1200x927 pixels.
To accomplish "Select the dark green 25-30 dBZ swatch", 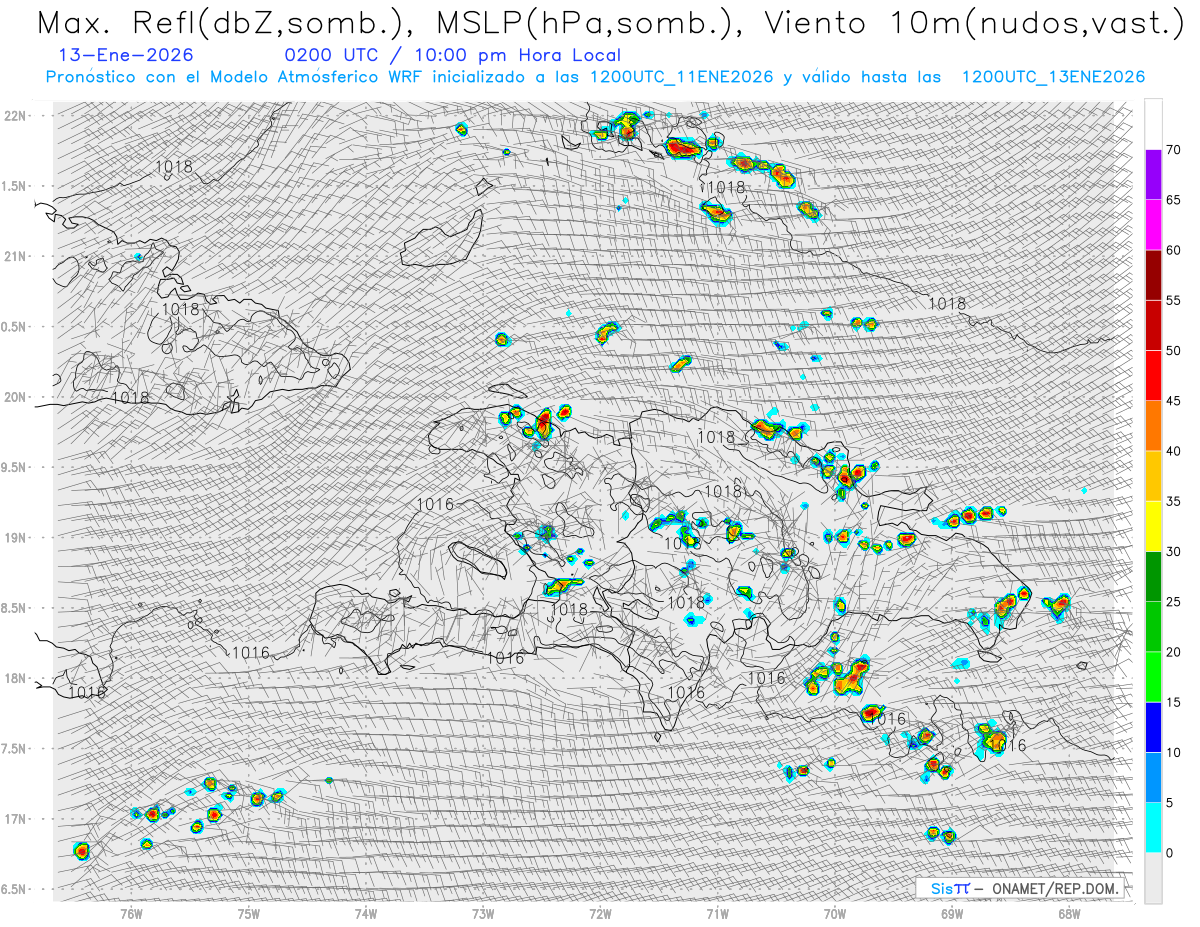I will [1153, 576].
